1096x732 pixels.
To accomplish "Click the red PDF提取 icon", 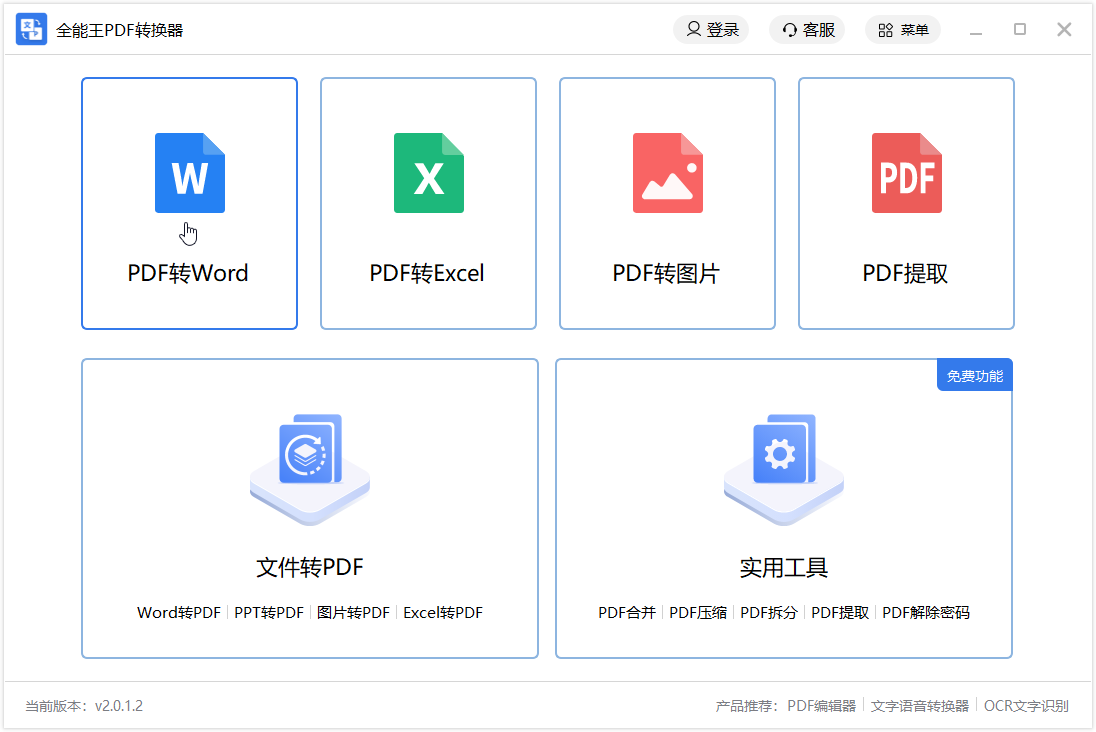I will tap(906, 173).
